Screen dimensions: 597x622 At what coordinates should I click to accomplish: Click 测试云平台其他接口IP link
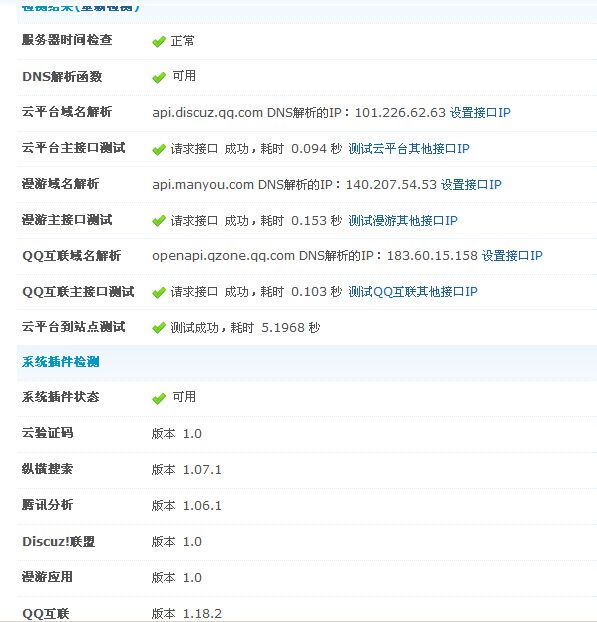click(x=409, y=149)
